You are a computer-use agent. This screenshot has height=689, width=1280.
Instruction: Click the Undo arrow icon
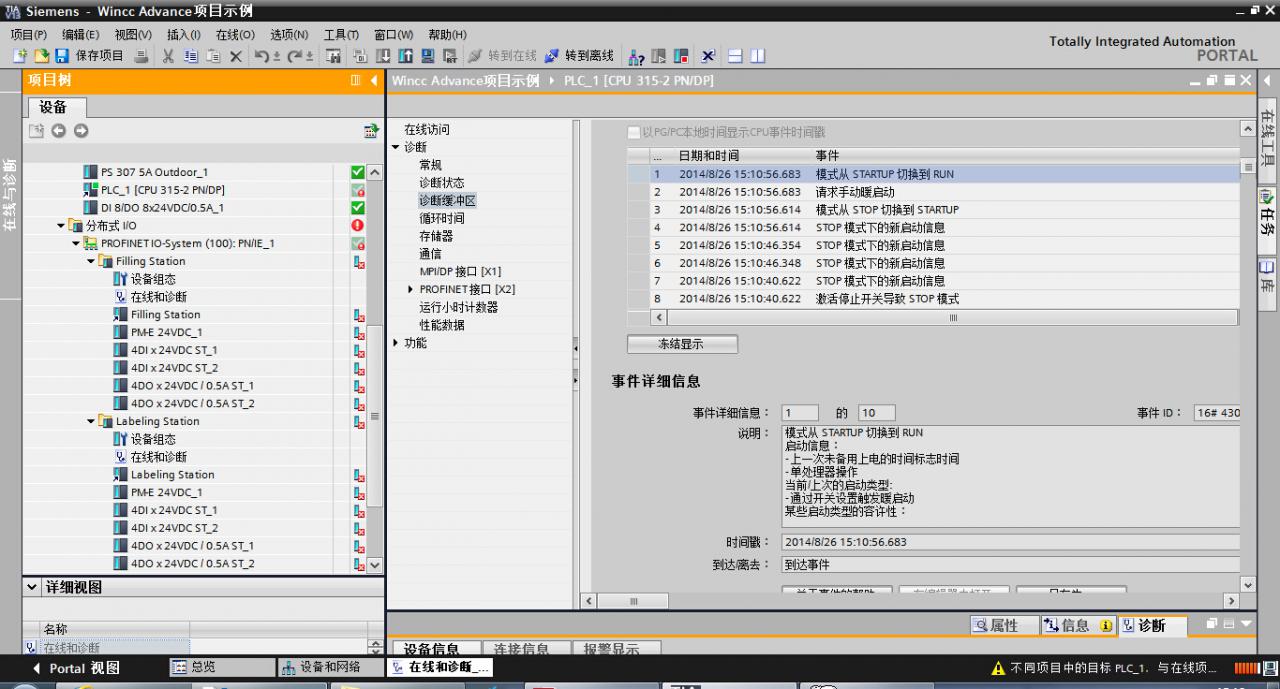pos(261,56)
